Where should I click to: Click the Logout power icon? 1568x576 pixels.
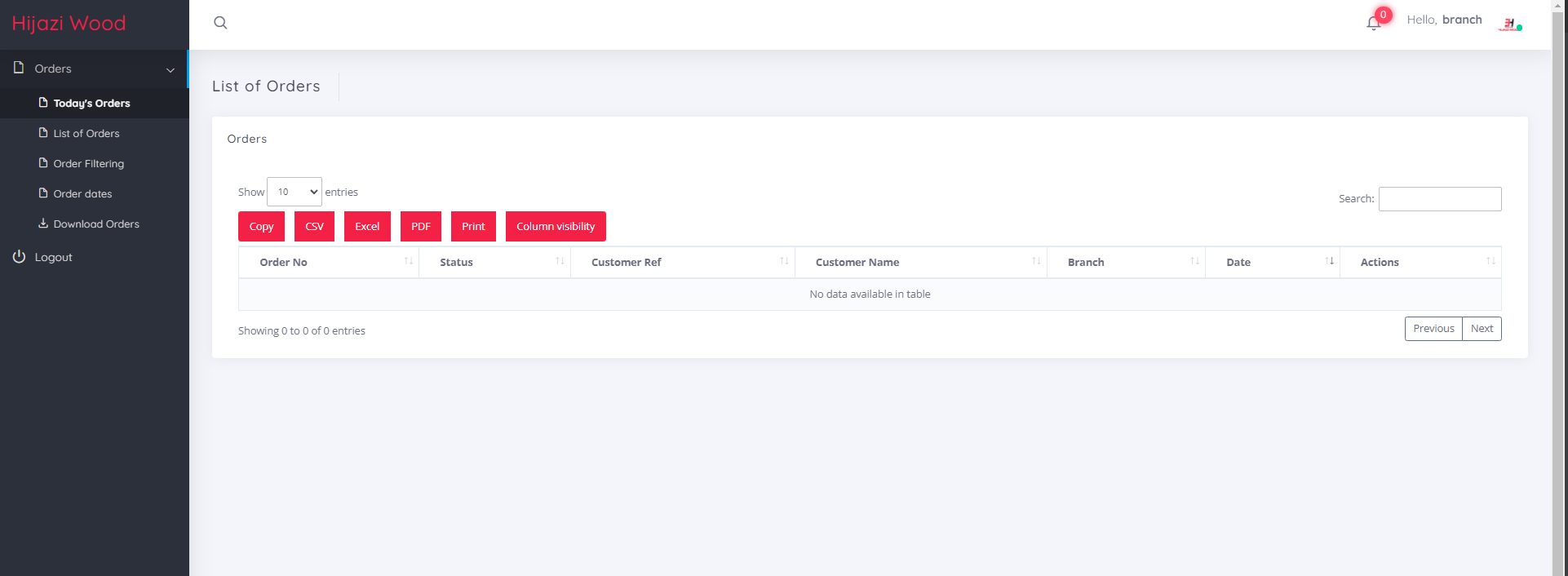point(20,257)
